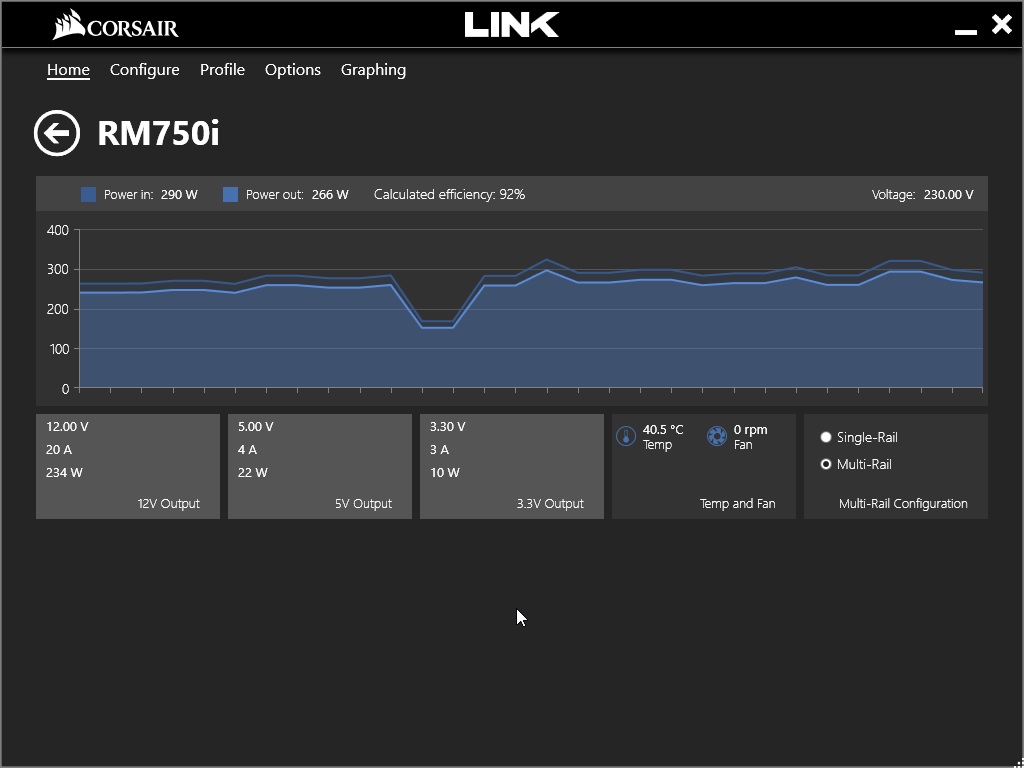Close the Corsair Link window
1024x768 pixels.
1001,25
